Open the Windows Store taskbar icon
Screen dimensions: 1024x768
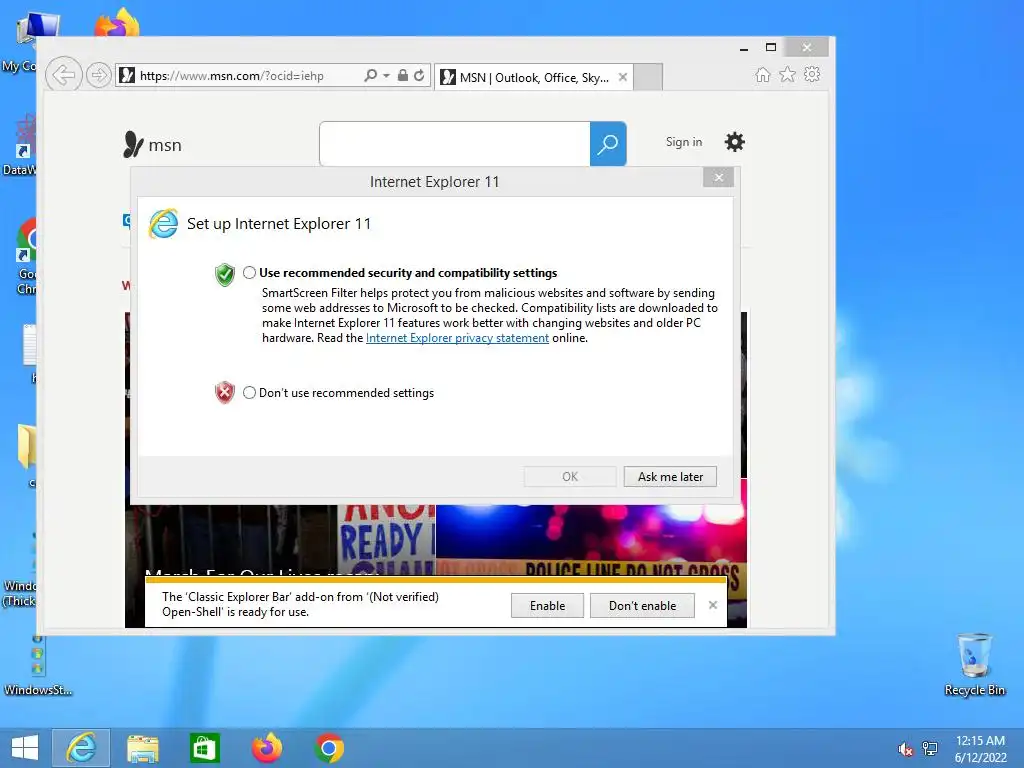click(204, 748)
